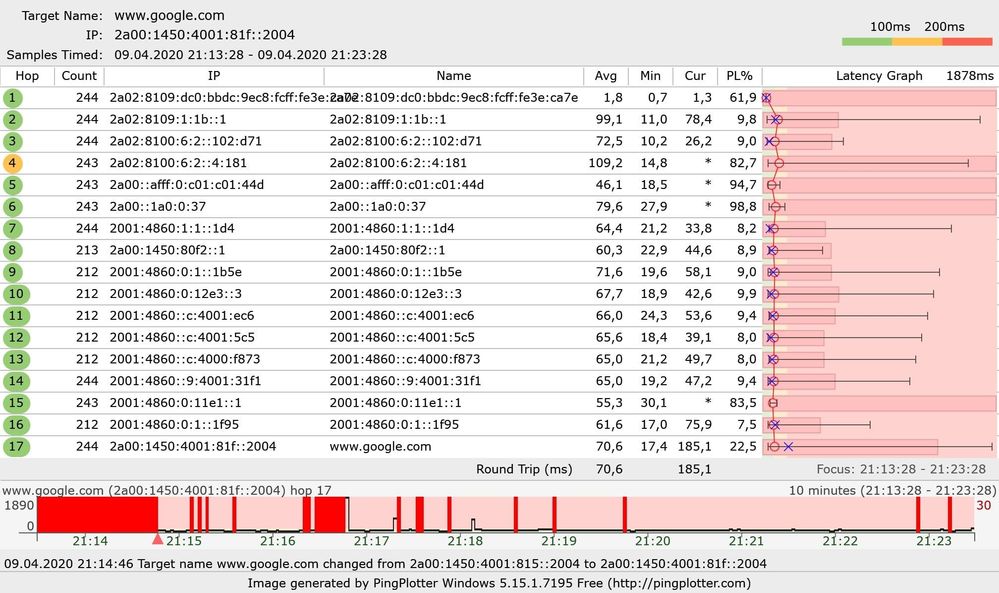Click the 185,1 current value in hop 17 row
This screenshot has width=999, height=593.
click(694, 447)
